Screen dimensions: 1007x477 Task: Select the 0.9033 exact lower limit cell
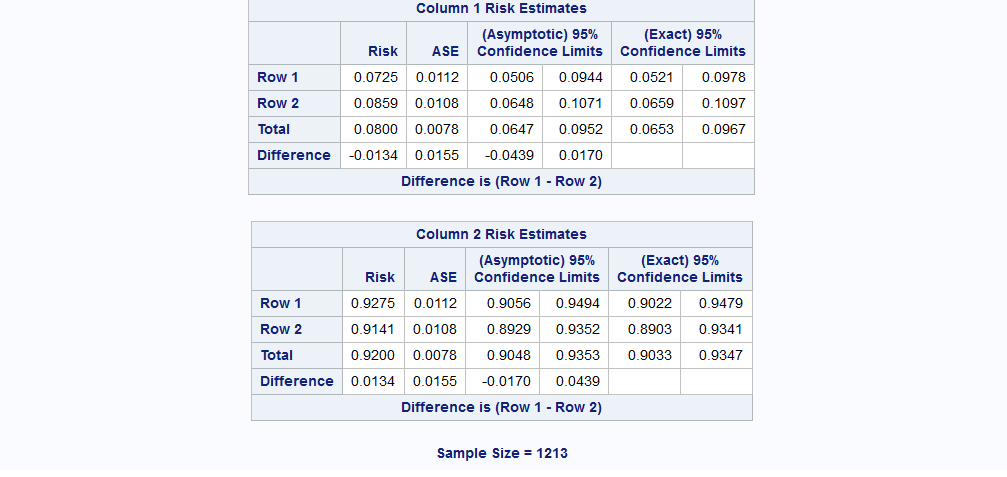point(648,355)
